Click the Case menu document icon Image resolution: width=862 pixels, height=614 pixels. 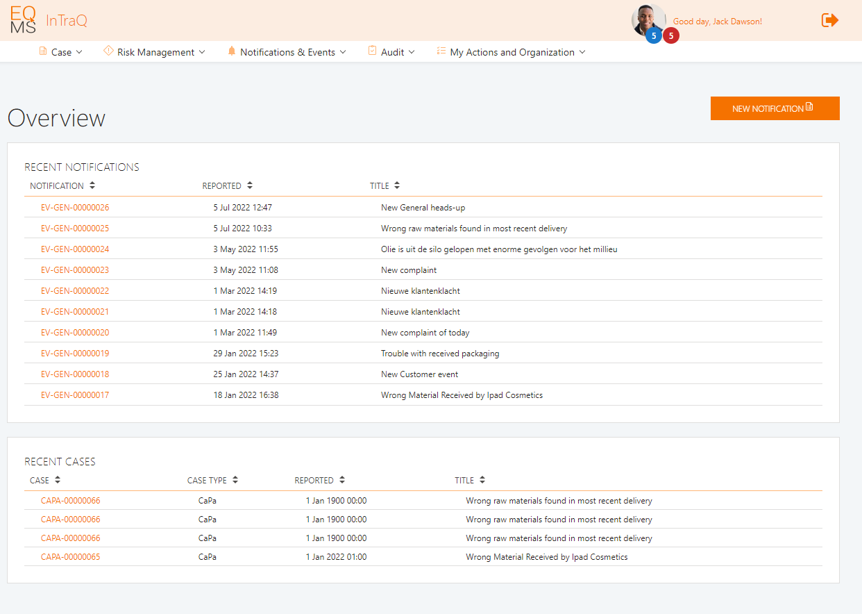[43, 51]
